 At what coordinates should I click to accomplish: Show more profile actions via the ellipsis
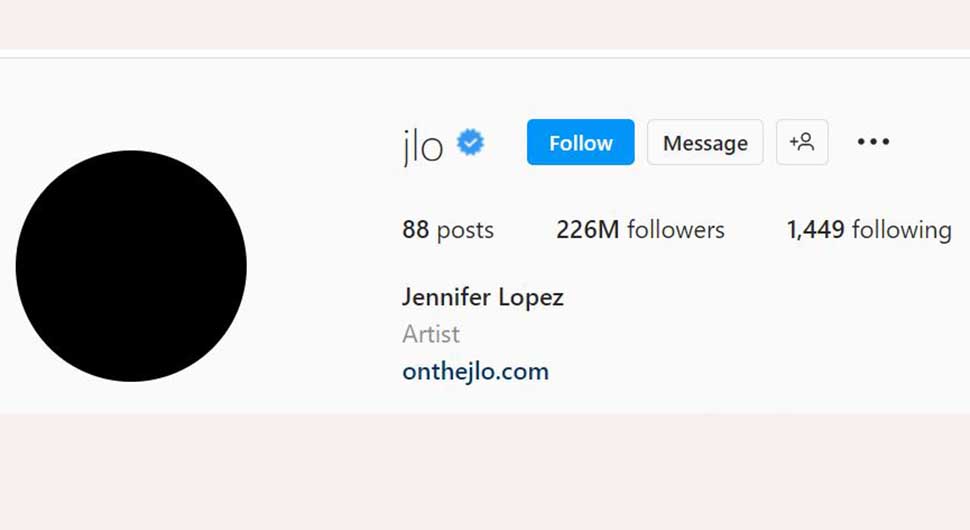(873, 142)
